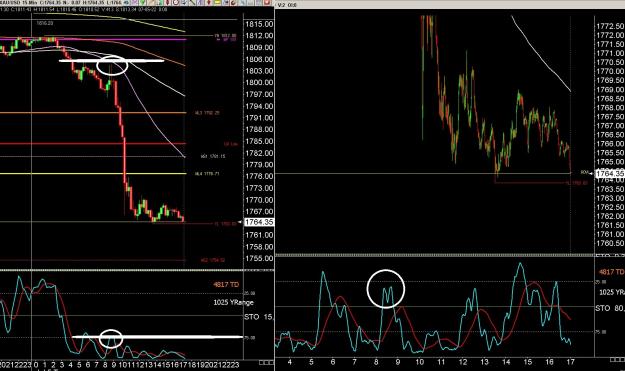Click the yellow bar icon in the top toolbar

218,2
